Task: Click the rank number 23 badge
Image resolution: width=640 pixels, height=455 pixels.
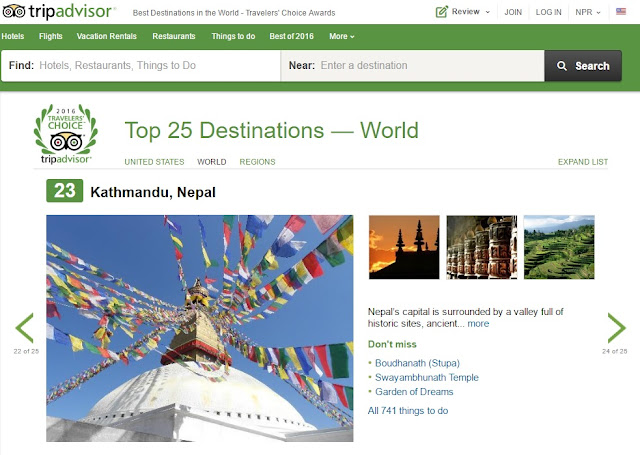Action: [x=64, y=191]
